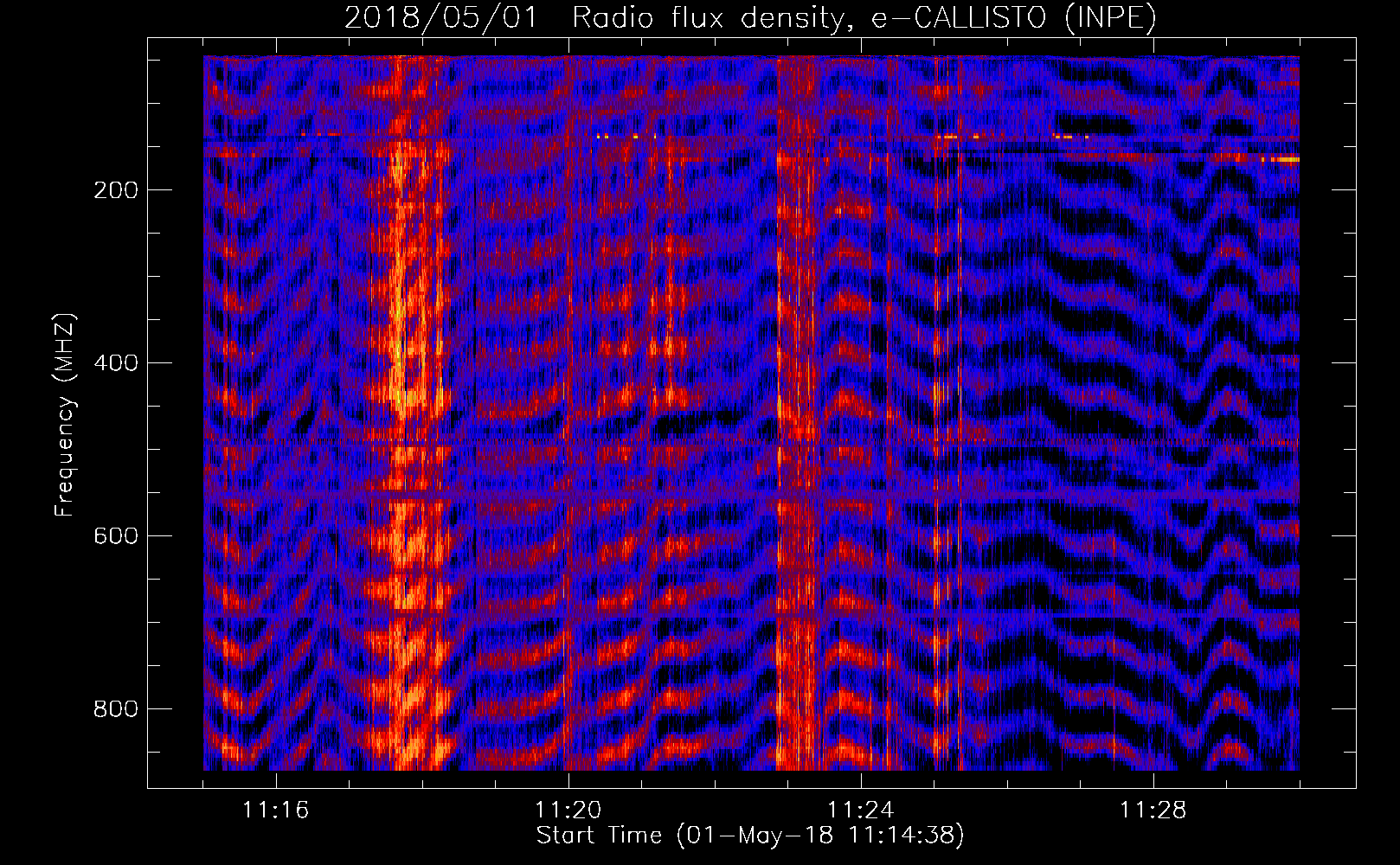This screenshot has width=1400, height=865.
Task: Click the '200' frequency tick label
Action: coord(116,190)
